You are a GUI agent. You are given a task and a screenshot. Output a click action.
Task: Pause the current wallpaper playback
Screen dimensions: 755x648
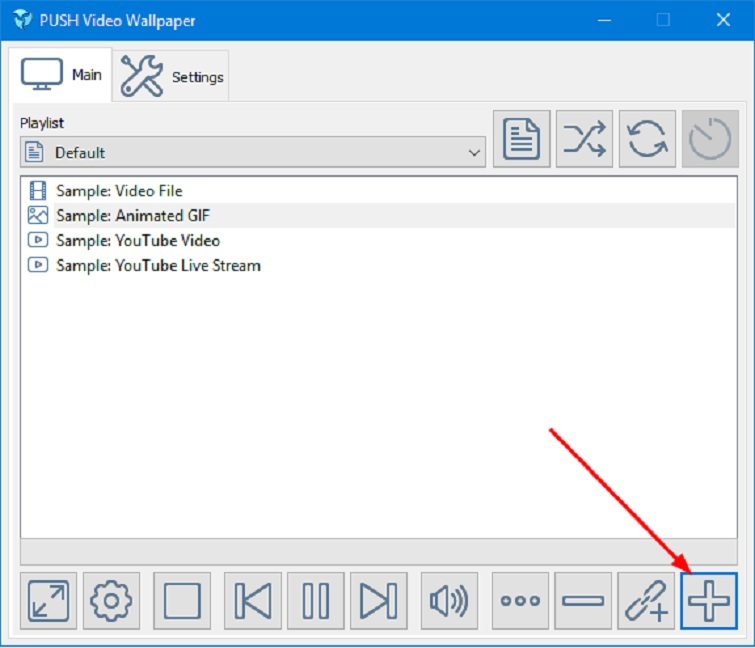[316, 601]
